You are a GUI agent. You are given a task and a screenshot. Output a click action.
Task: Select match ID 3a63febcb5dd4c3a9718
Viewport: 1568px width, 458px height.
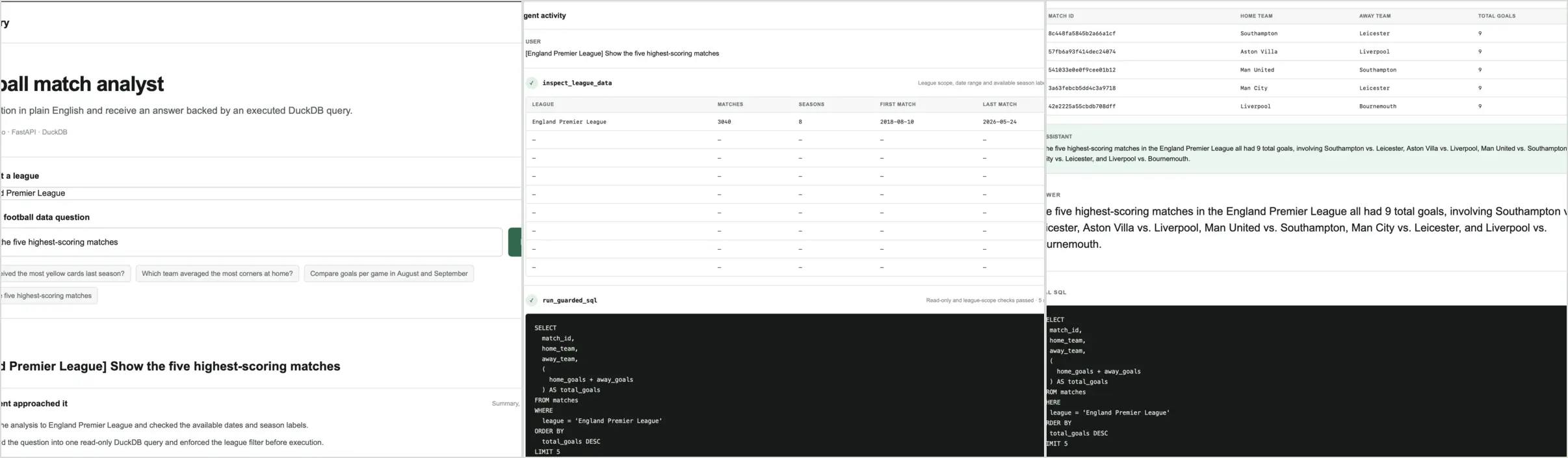[1082, 88]
